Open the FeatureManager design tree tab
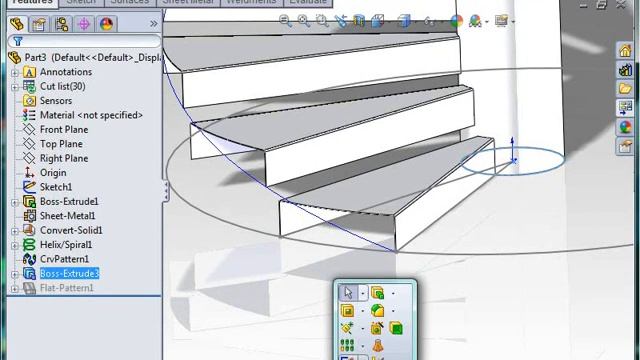Image resolution: width=640 pixels, height=360 pixels. 17,24
